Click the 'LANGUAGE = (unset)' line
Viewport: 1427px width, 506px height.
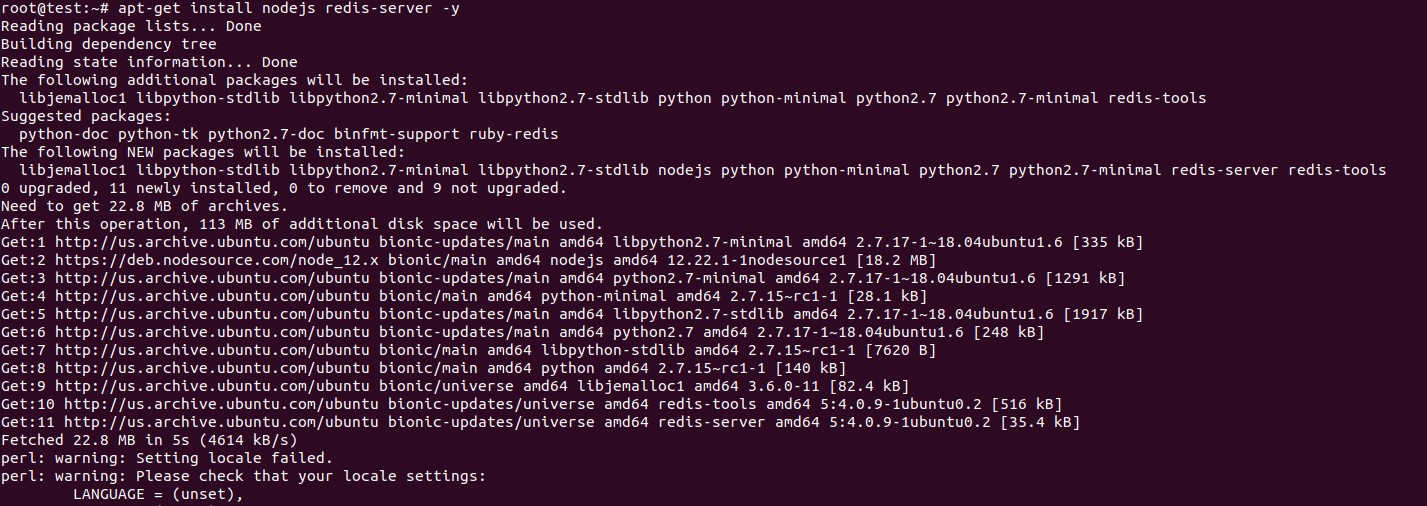click(x=158, y=494)
